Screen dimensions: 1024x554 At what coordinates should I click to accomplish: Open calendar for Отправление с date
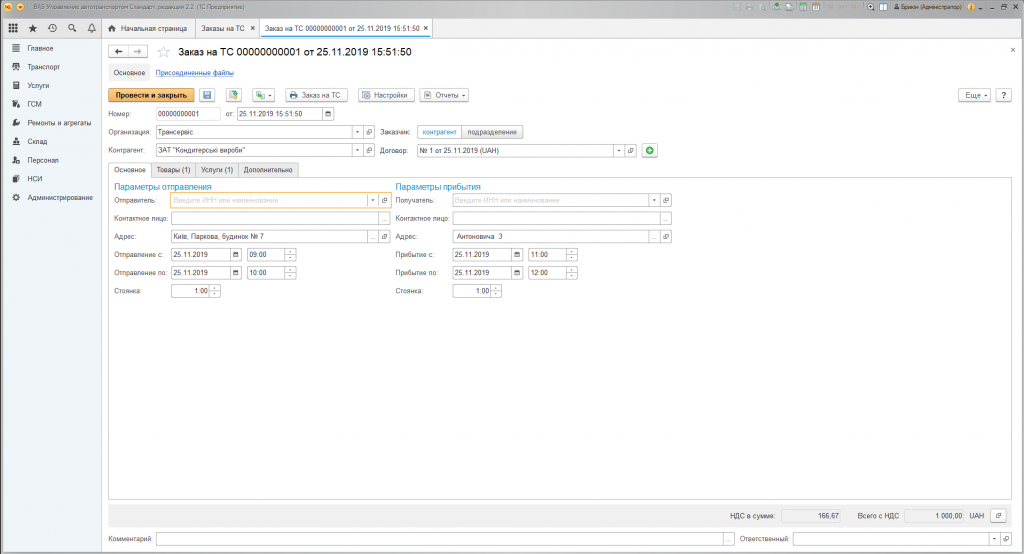point(236,255)
